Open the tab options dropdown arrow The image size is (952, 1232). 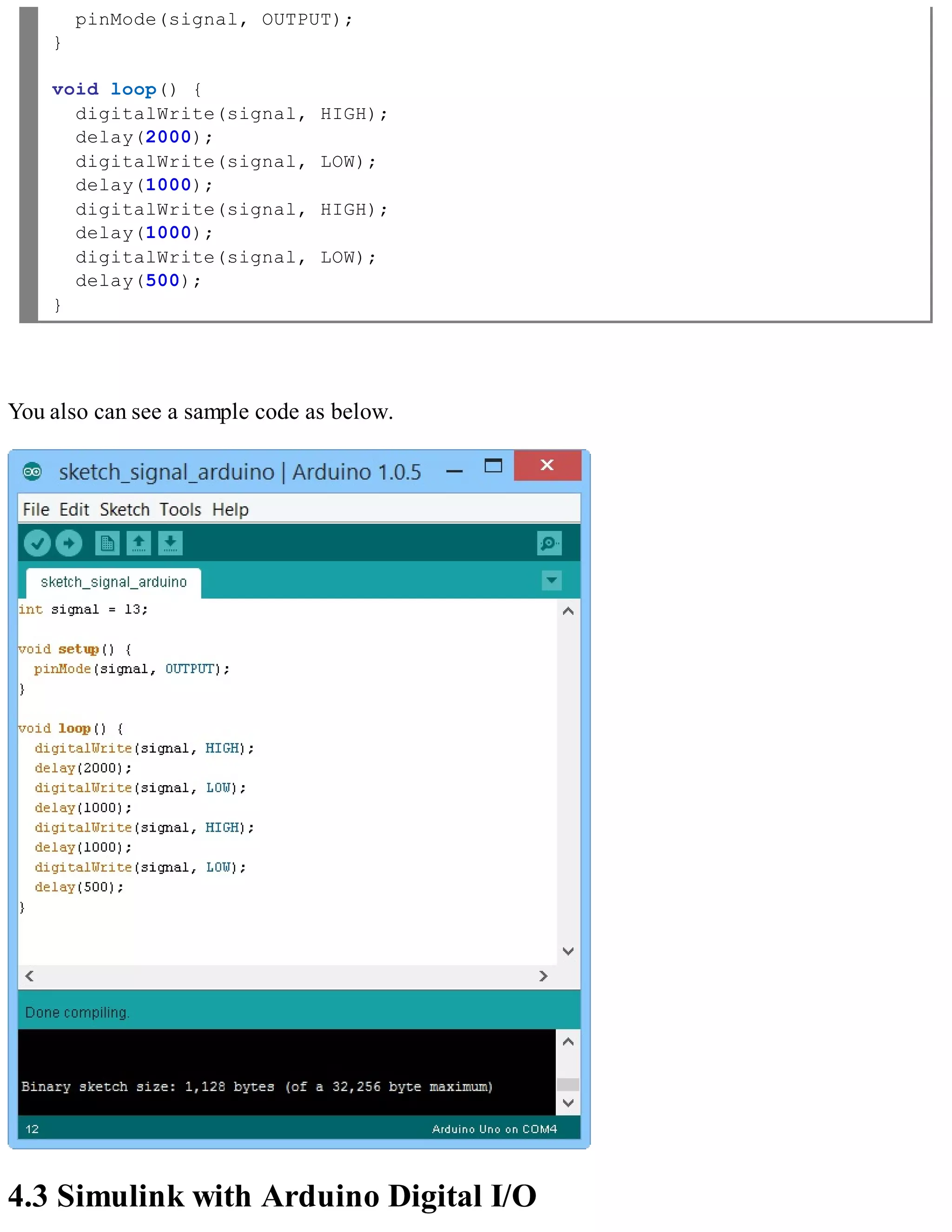pyautogui.click(x=552, y=580)
